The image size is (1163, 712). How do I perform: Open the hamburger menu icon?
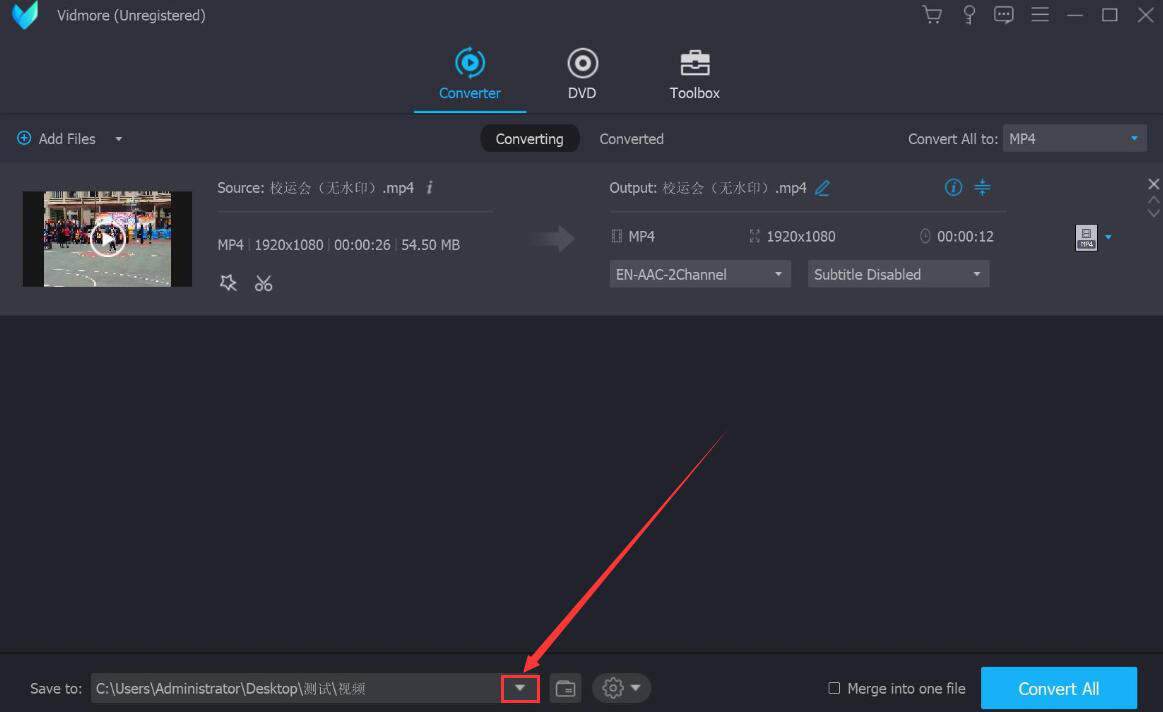click(1040, 15)
